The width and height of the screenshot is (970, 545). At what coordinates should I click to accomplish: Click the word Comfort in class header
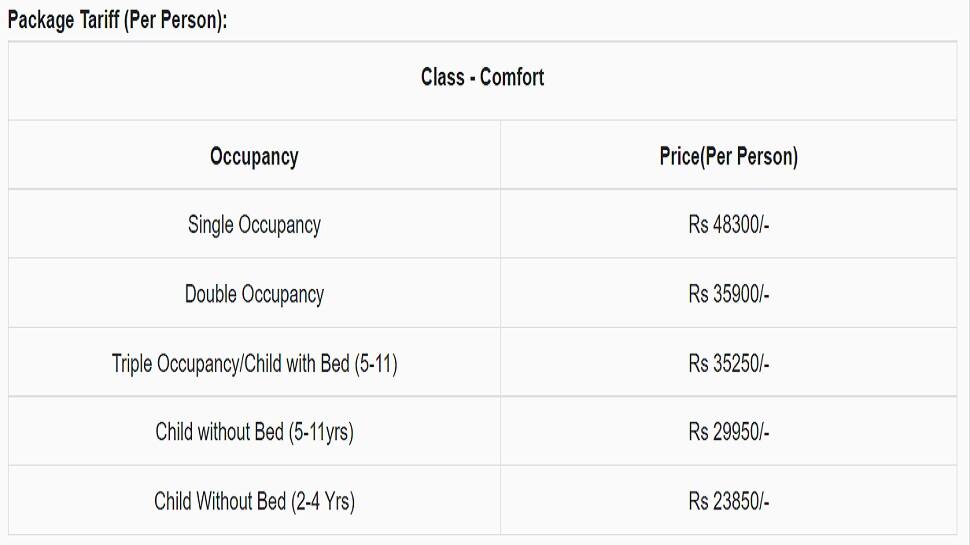coord(512,77)
